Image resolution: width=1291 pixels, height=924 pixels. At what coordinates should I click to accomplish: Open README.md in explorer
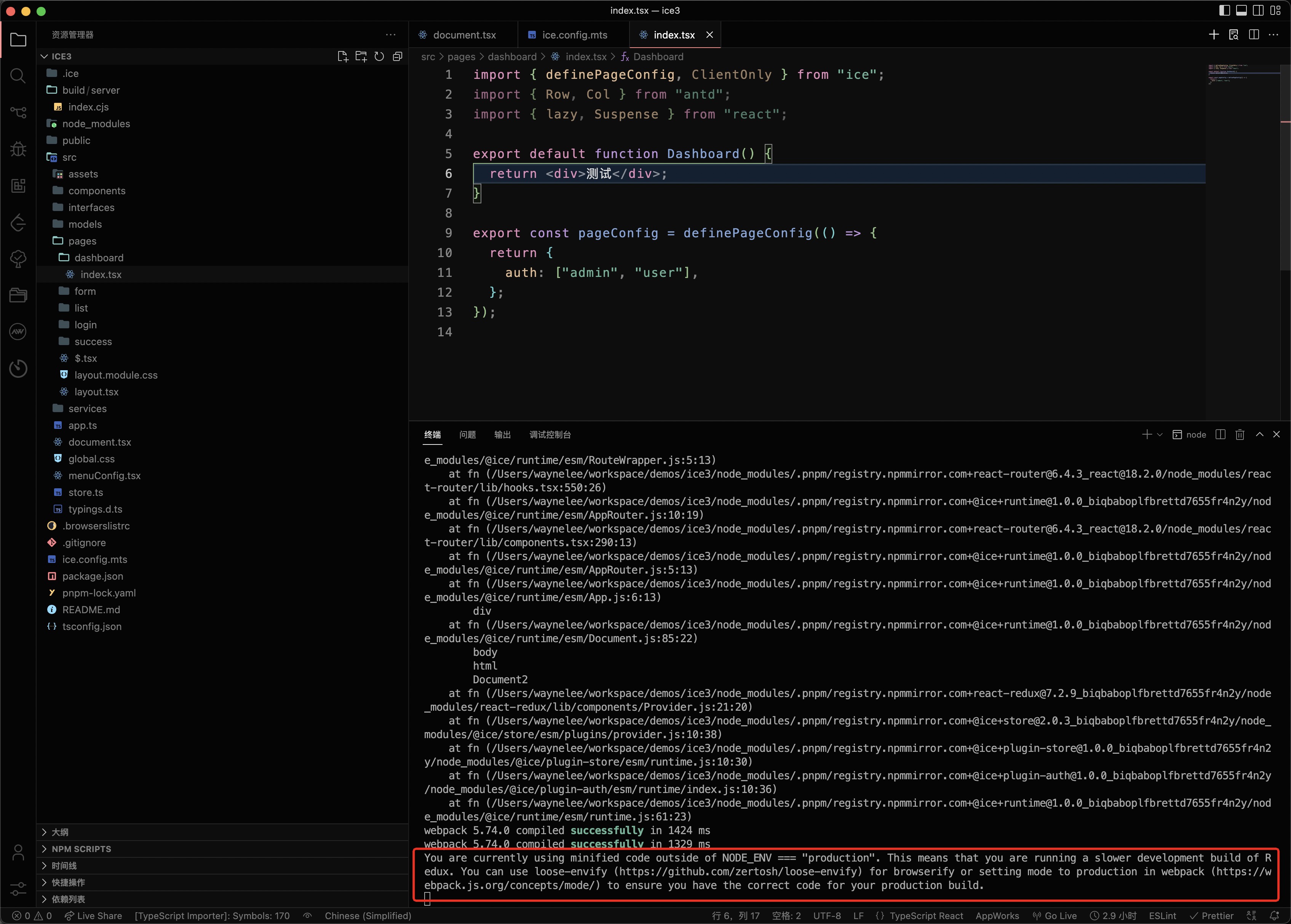pos(222,609)
